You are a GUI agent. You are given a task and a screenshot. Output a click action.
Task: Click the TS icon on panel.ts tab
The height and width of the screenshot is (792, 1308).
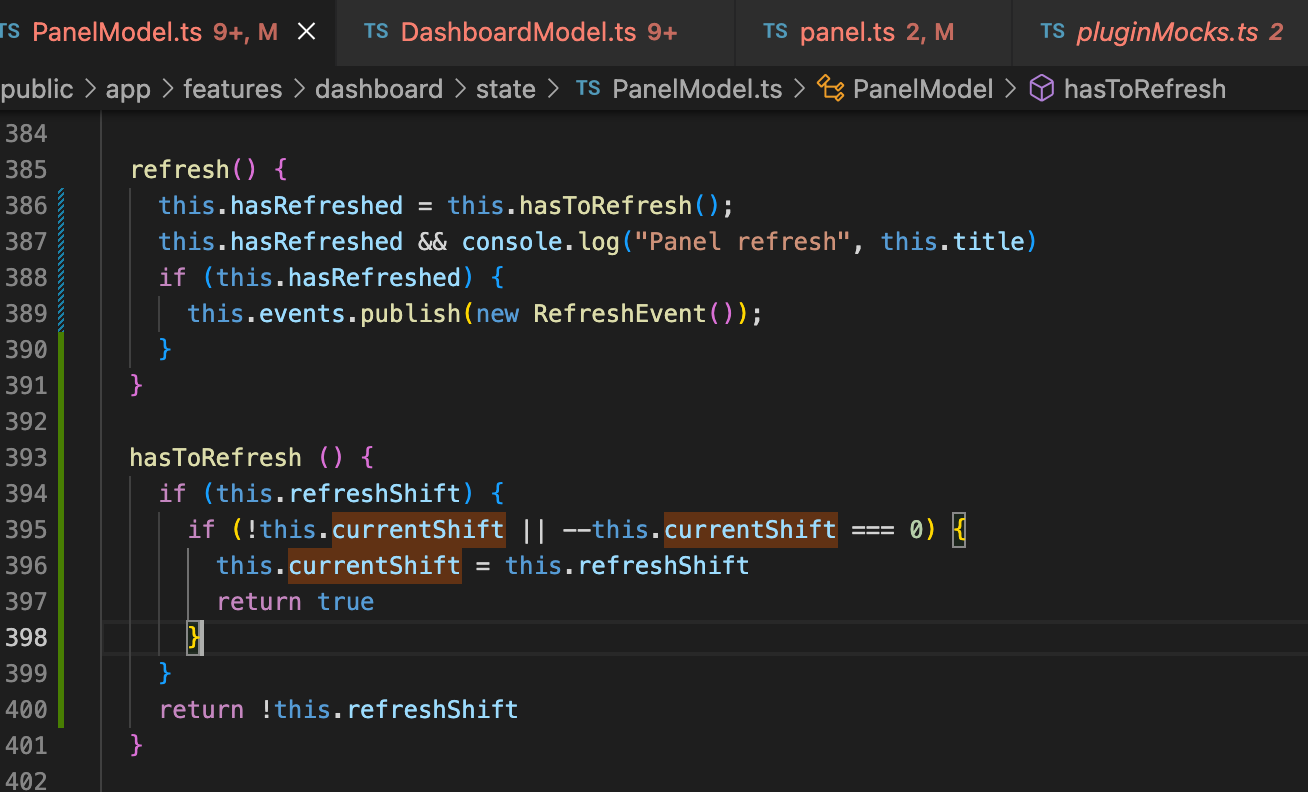coord(776,31)
